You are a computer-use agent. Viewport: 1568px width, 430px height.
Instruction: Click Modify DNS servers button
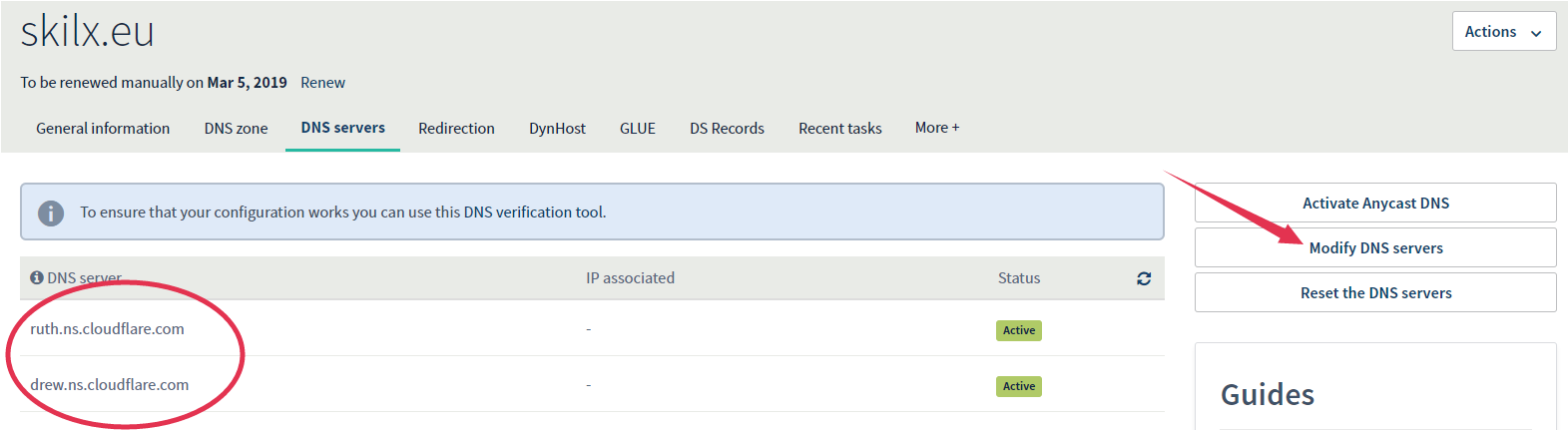1375,247
